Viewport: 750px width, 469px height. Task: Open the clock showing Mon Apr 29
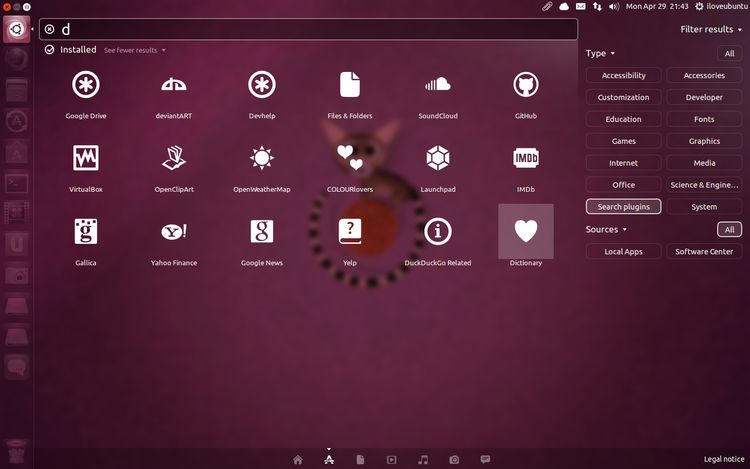tap(657, 7)
